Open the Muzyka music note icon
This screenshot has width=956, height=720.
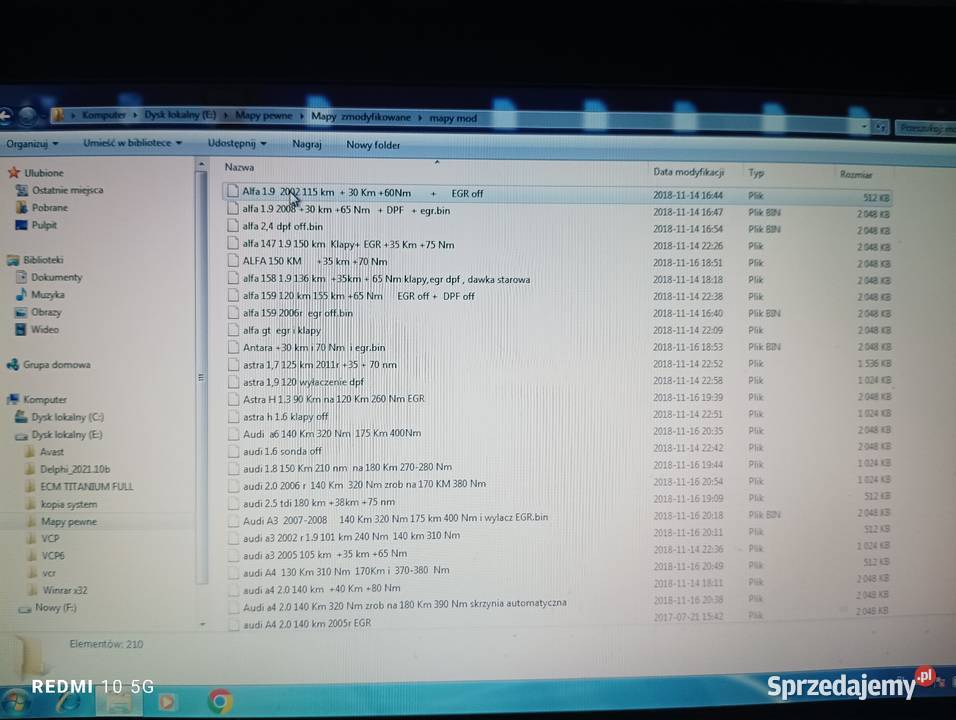pos(22,295)
